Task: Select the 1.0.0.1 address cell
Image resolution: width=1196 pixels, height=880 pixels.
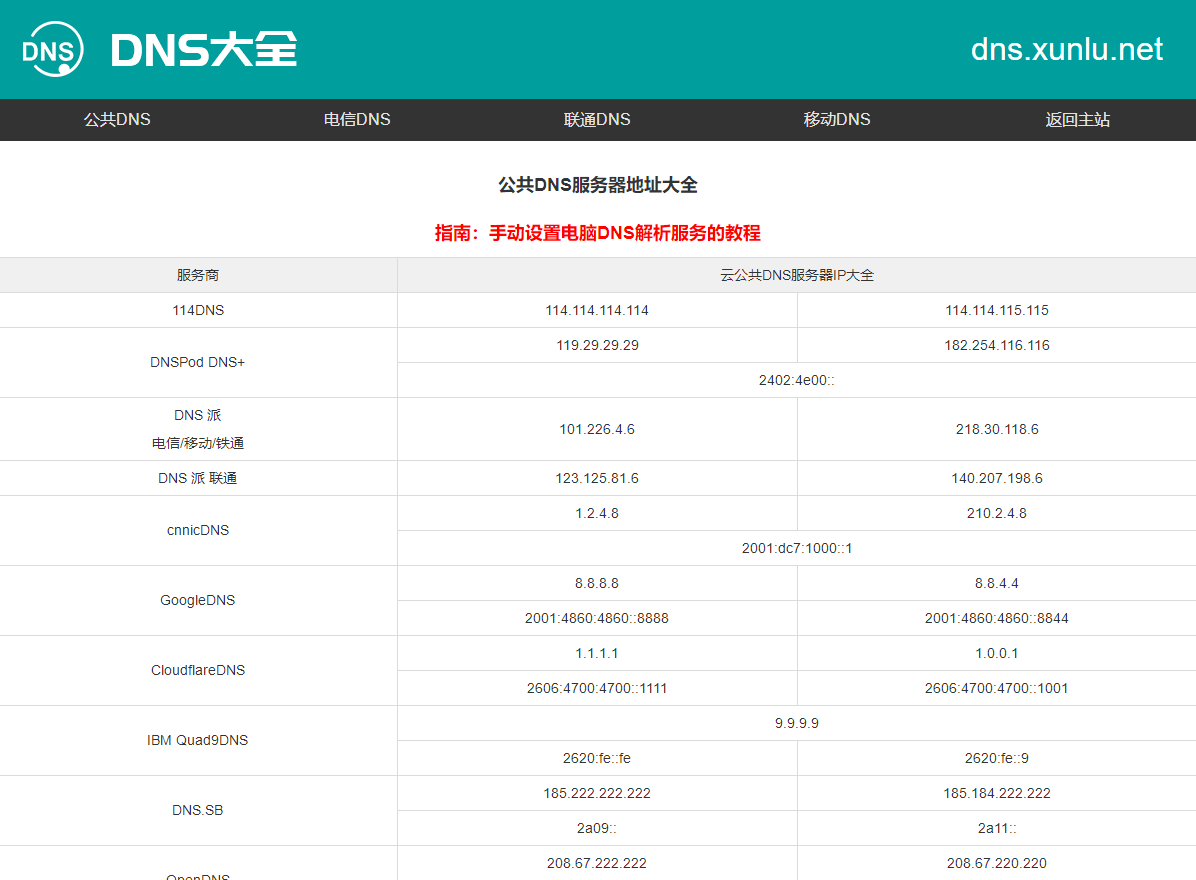Action: point(996,654)
